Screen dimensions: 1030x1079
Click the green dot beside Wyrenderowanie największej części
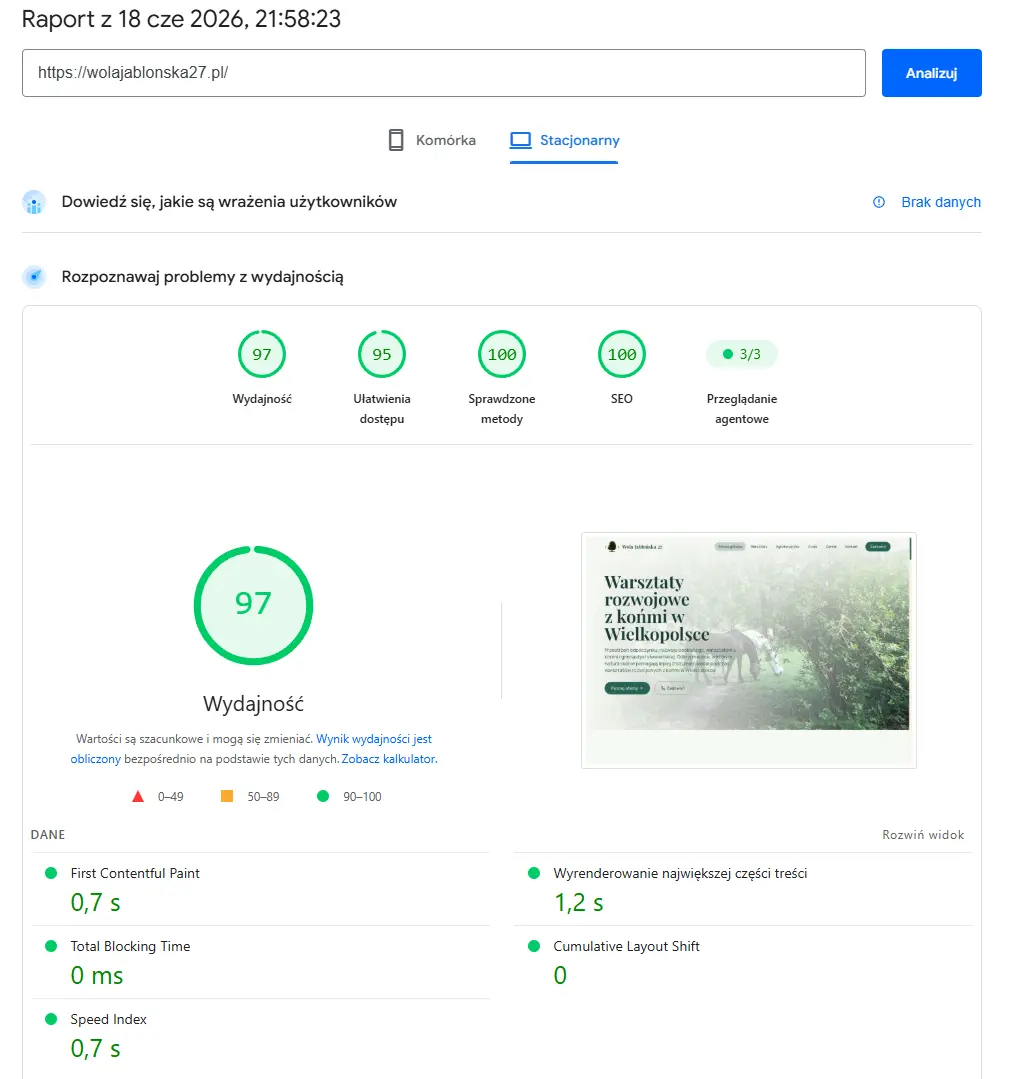pyautogui.click(x=534, y=873)
